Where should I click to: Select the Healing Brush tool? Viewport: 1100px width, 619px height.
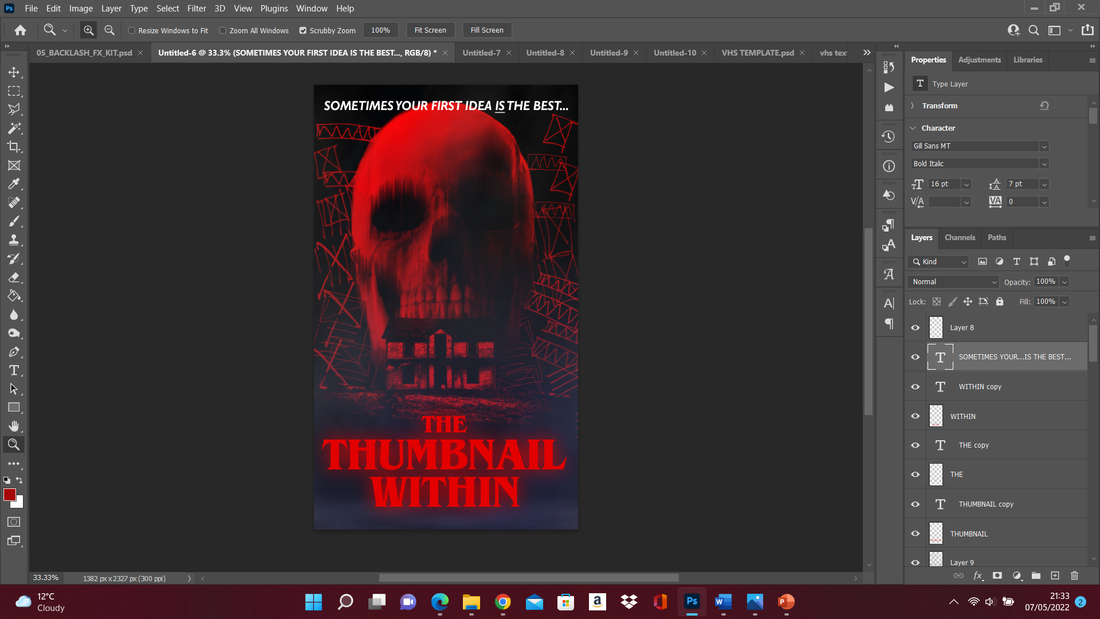[x=14, y=203]
